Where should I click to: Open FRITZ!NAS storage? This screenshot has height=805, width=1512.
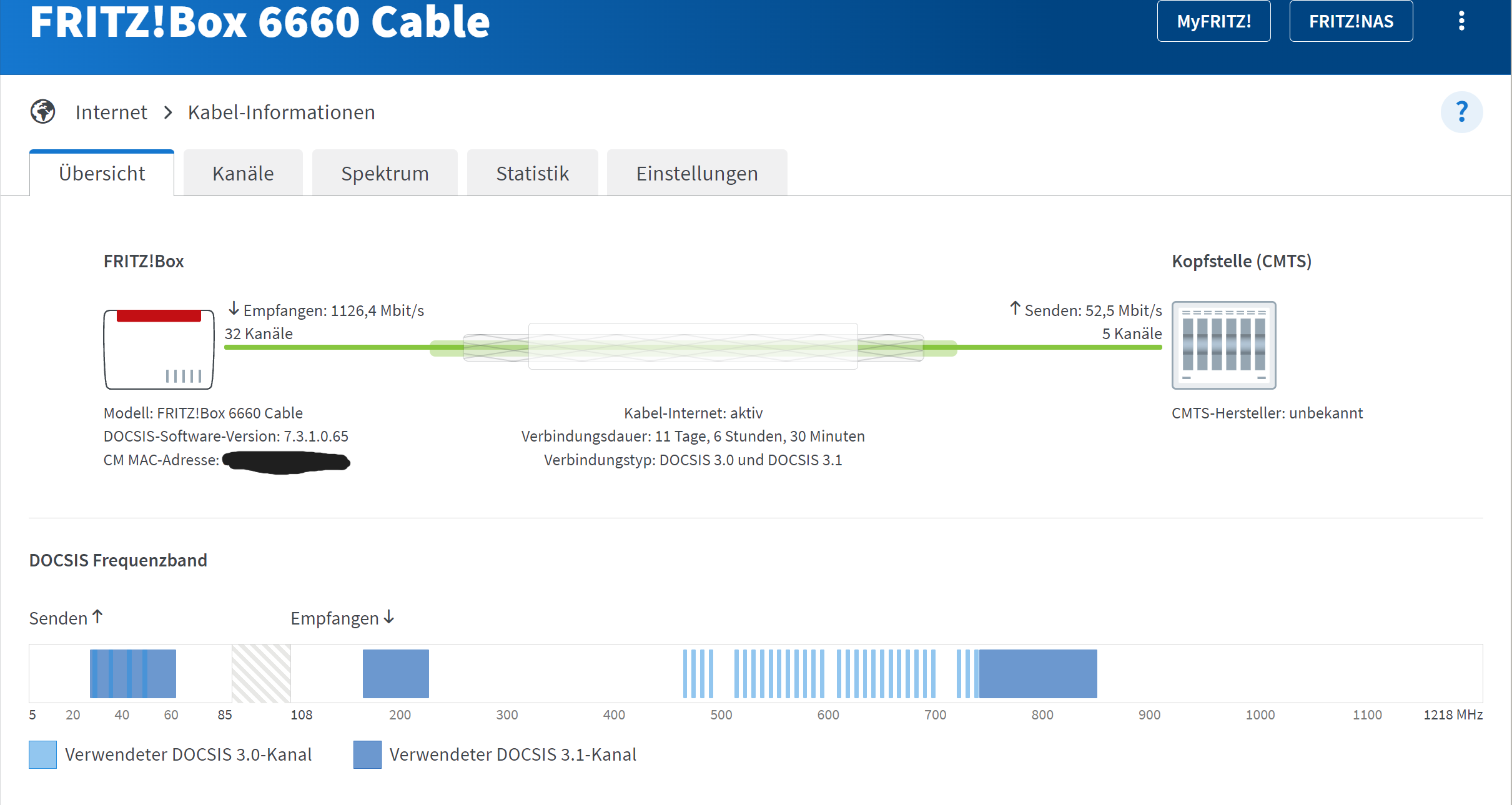[x=1351, y=21]
